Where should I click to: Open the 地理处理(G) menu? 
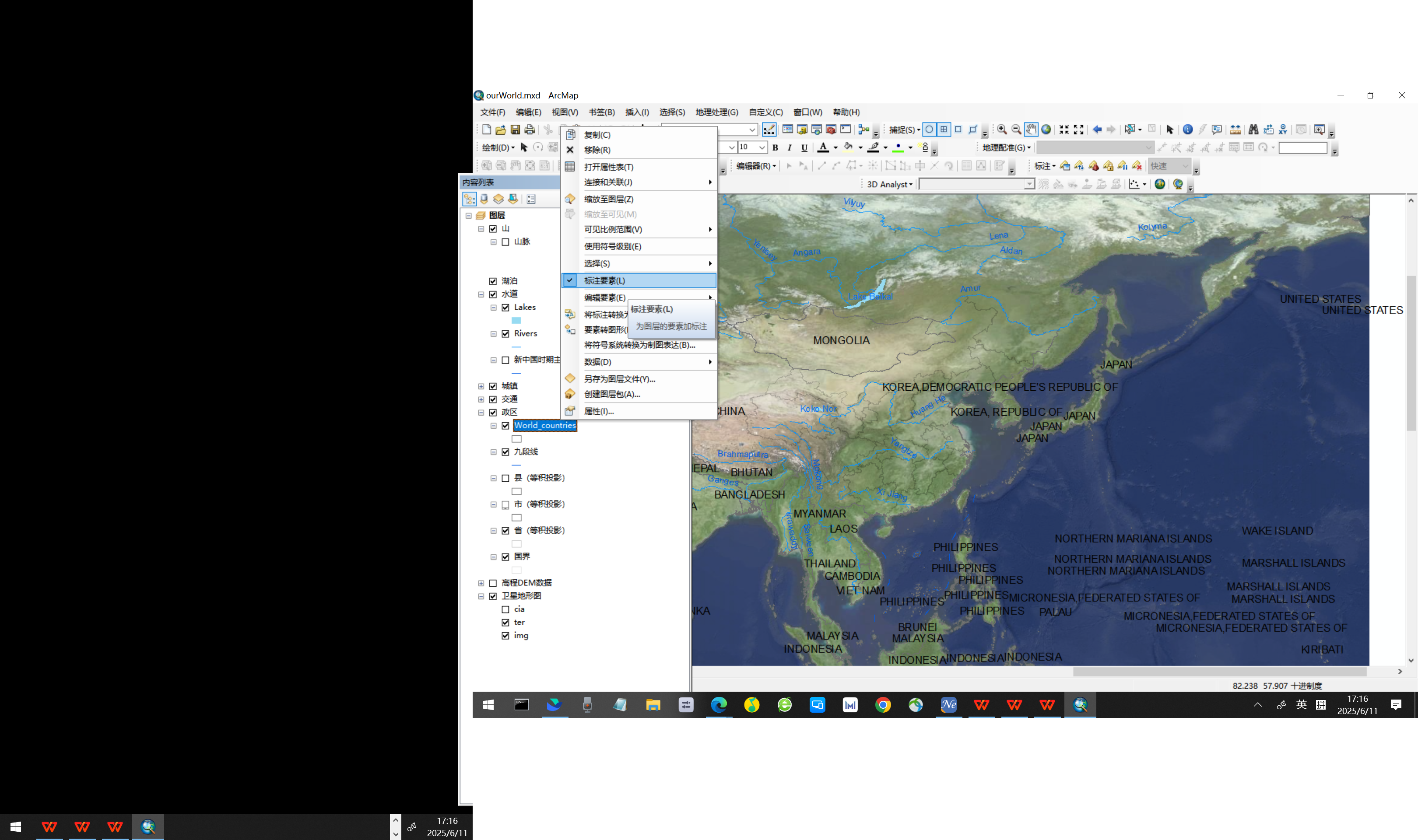716,112
